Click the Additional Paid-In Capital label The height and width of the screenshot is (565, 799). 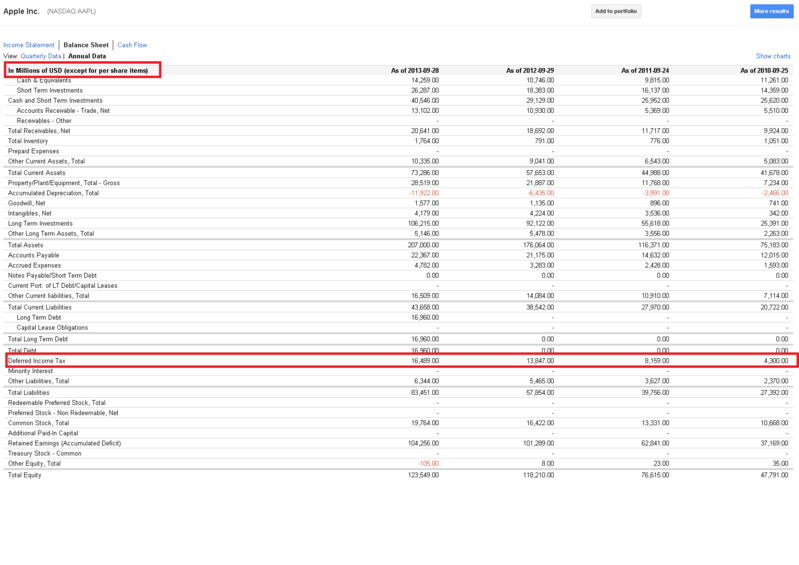(x=43, y=433)
